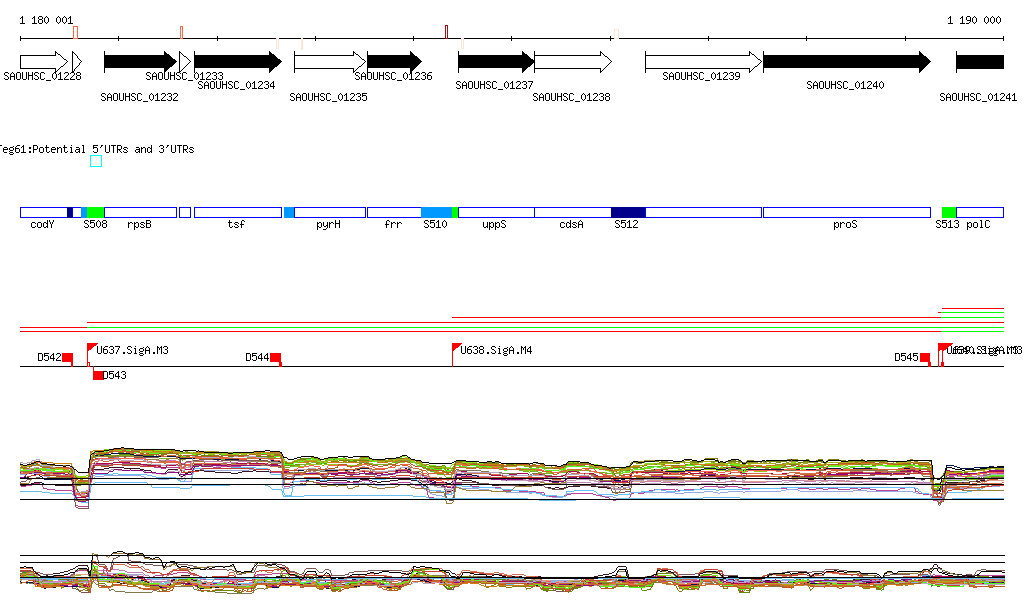Click the light blue S510 segment
The width and height of the screenshot is (1024, 611).
click(x=436, y=212)
